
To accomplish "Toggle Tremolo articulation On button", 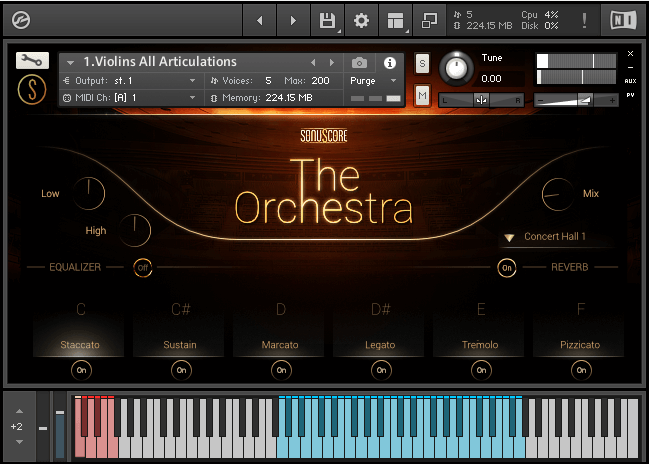I will pyautogui.click(x=481, y=370).
